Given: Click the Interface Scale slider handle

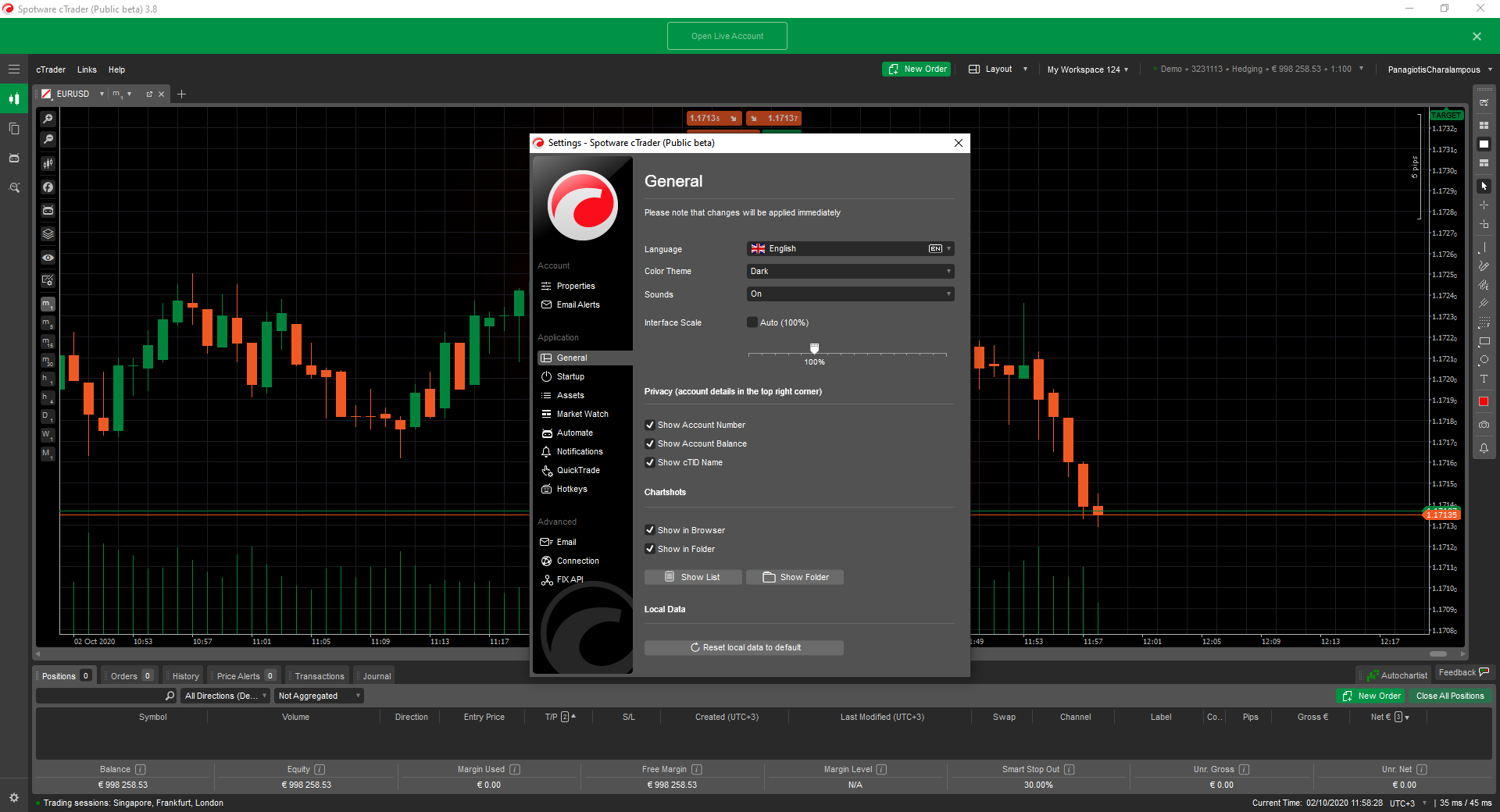Looking at the screenshot, I should (814, 348).
